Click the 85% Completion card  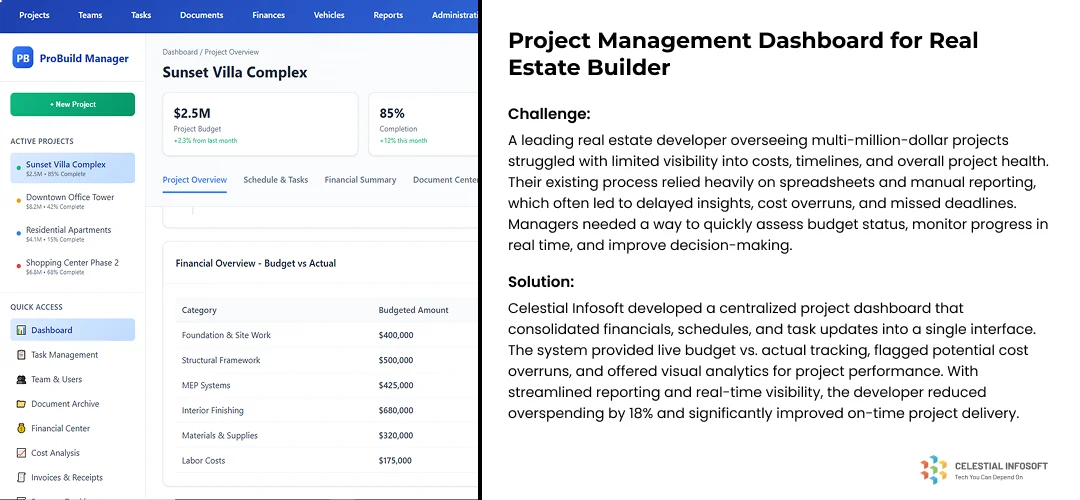424,125
